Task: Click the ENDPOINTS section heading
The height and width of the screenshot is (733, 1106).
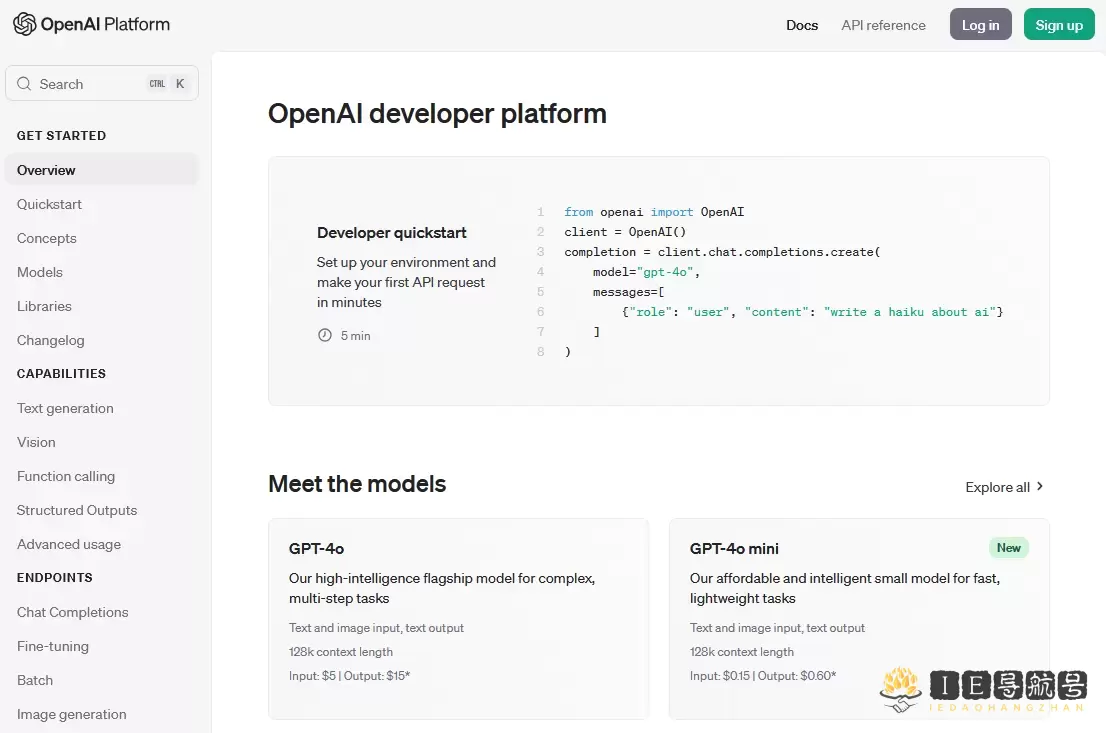Action: coord(55,577)
